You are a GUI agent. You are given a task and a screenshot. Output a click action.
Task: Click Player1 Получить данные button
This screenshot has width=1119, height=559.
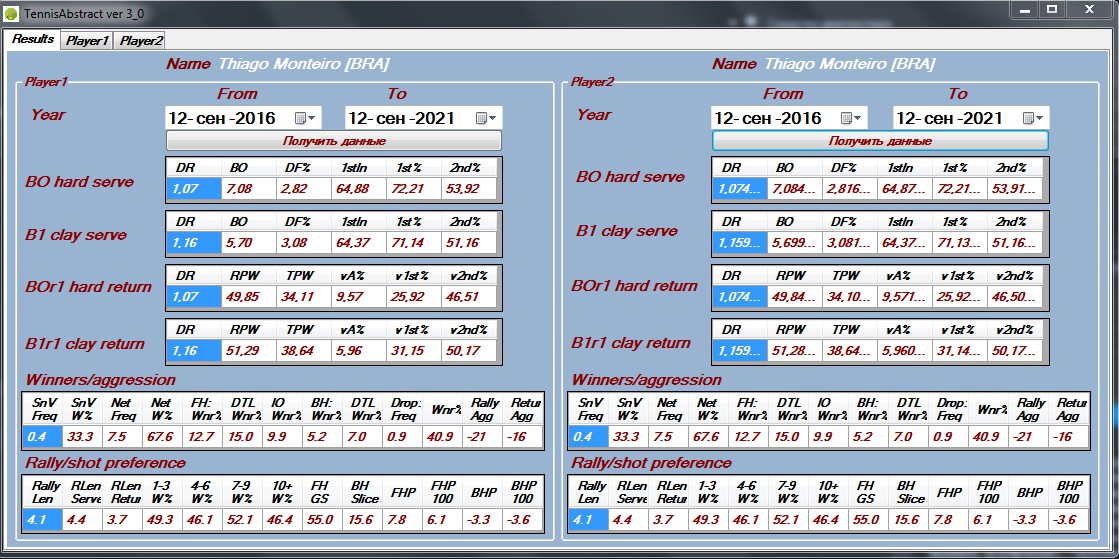[334, 141]
